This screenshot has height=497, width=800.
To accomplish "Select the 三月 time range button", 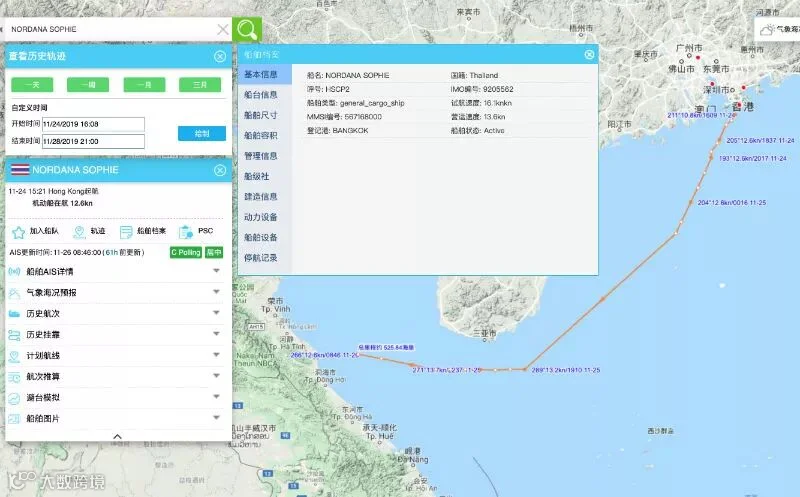I will 200,85.
